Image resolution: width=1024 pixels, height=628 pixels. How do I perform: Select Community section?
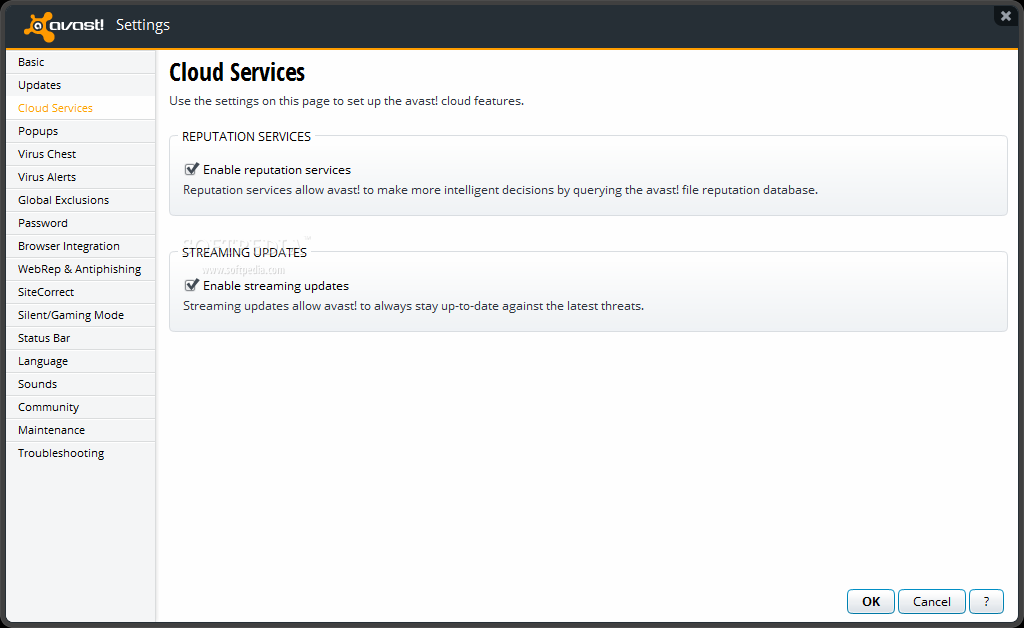pos(81,407)
